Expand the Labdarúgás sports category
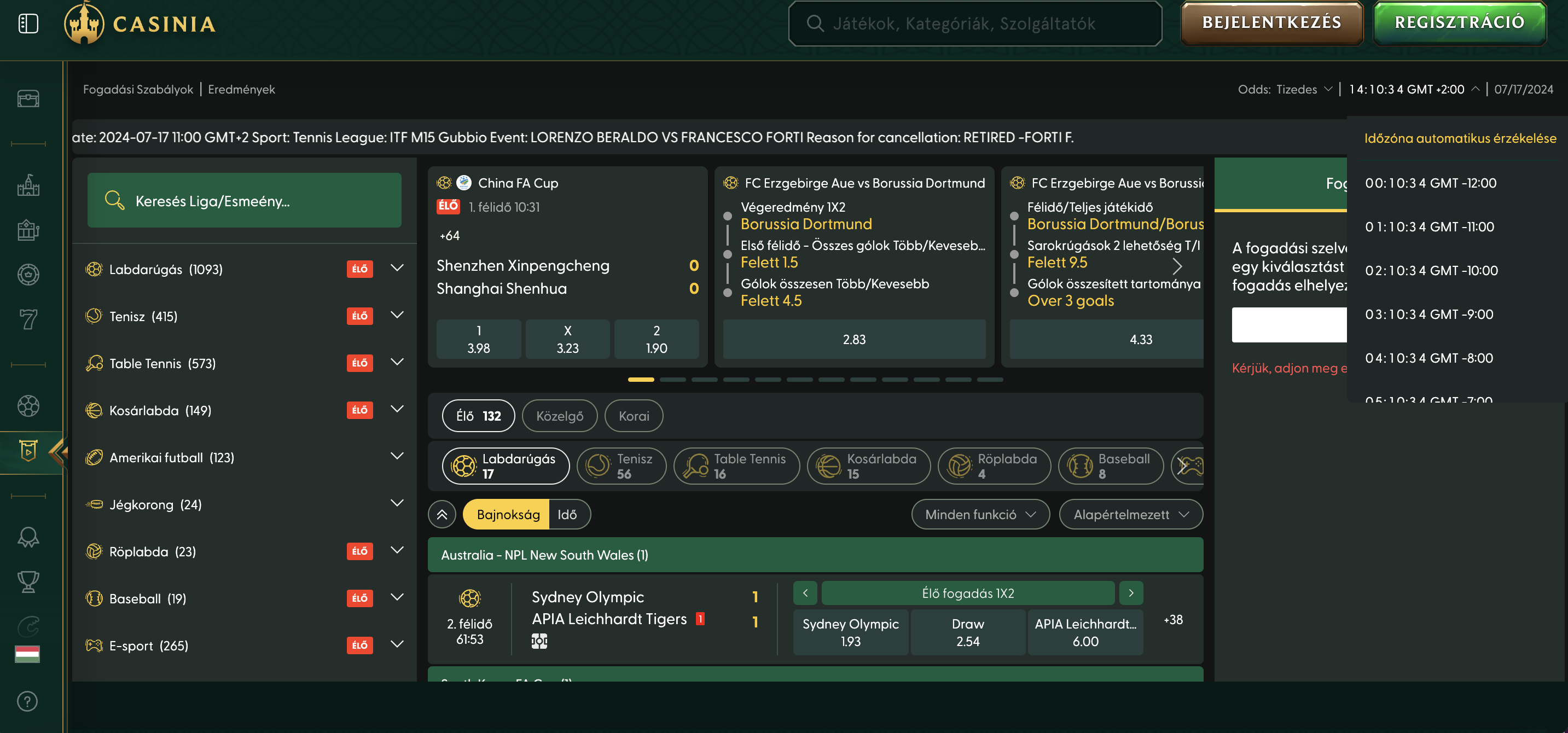The image size is (1568, 733). coord(397,269)
